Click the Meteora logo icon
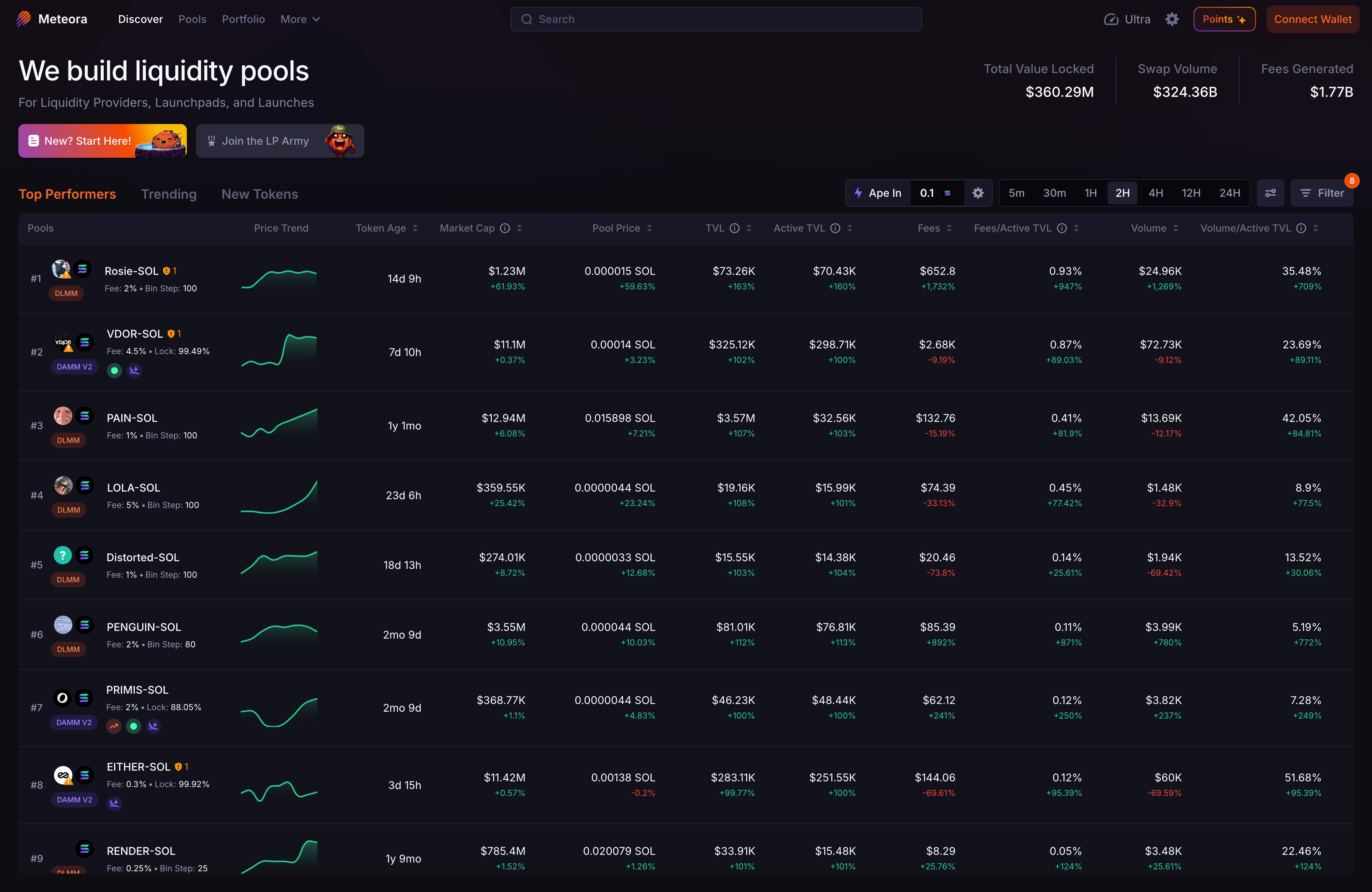The height and width of the screenshot is (892, 1372). pos(24,19)
